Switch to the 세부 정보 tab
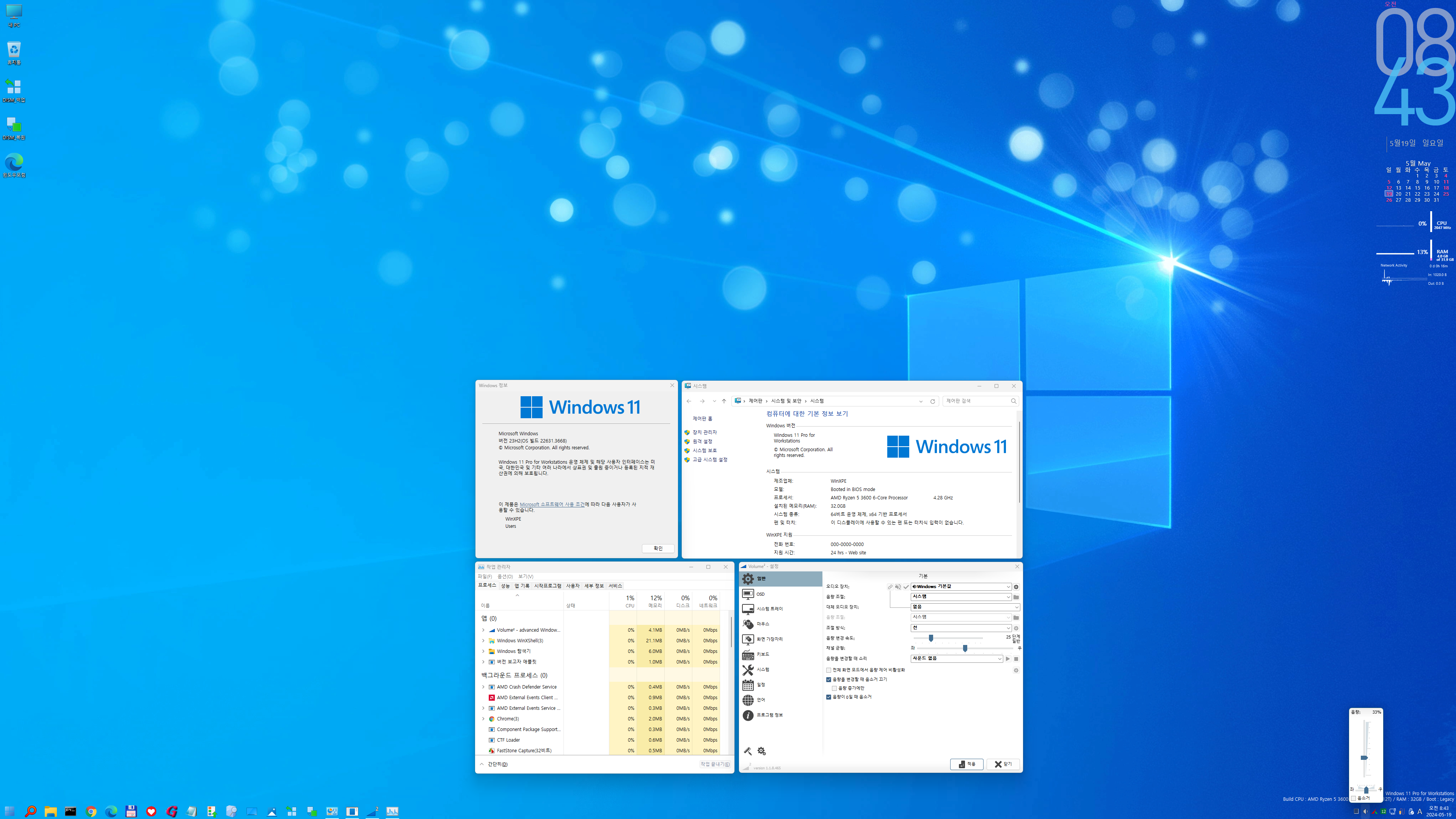 click(593, 586)
